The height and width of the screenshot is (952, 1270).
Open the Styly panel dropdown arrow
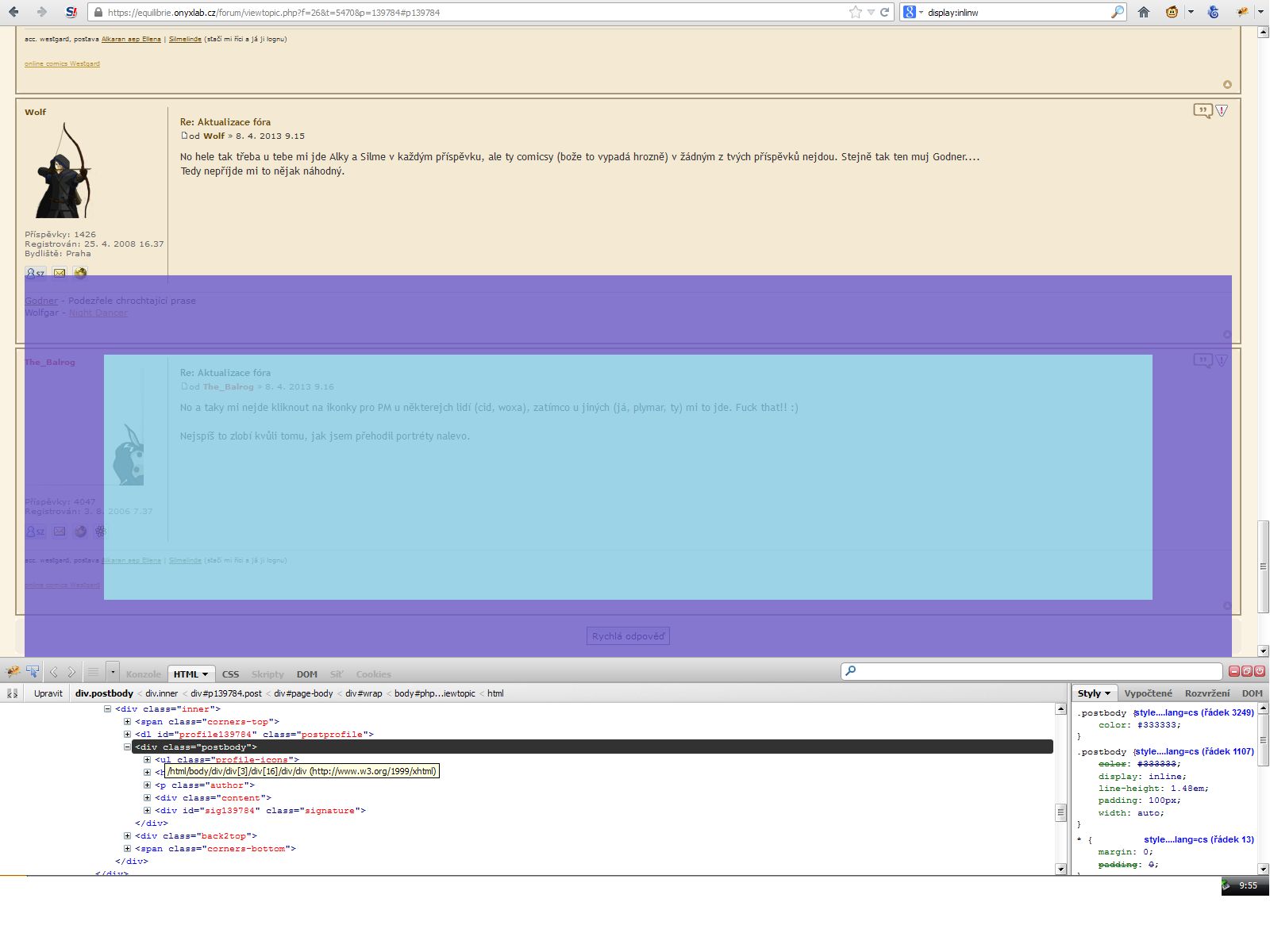click(1107, 693)
